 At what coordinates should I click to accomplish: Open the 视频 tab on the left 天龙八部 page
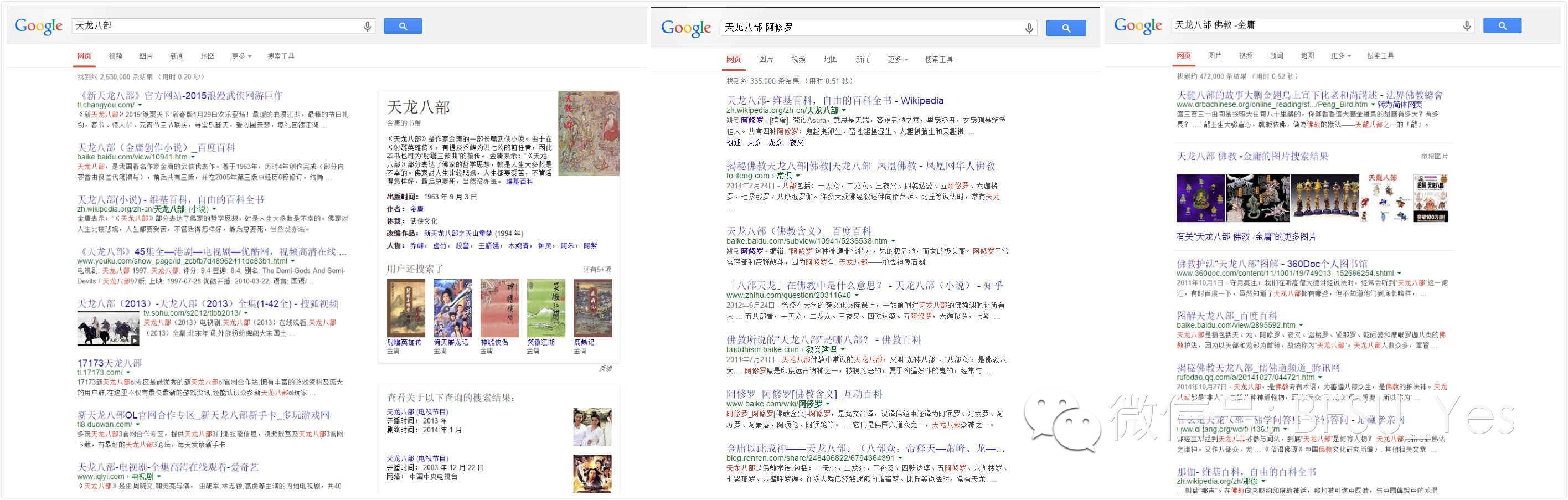(x=115, y=56)
